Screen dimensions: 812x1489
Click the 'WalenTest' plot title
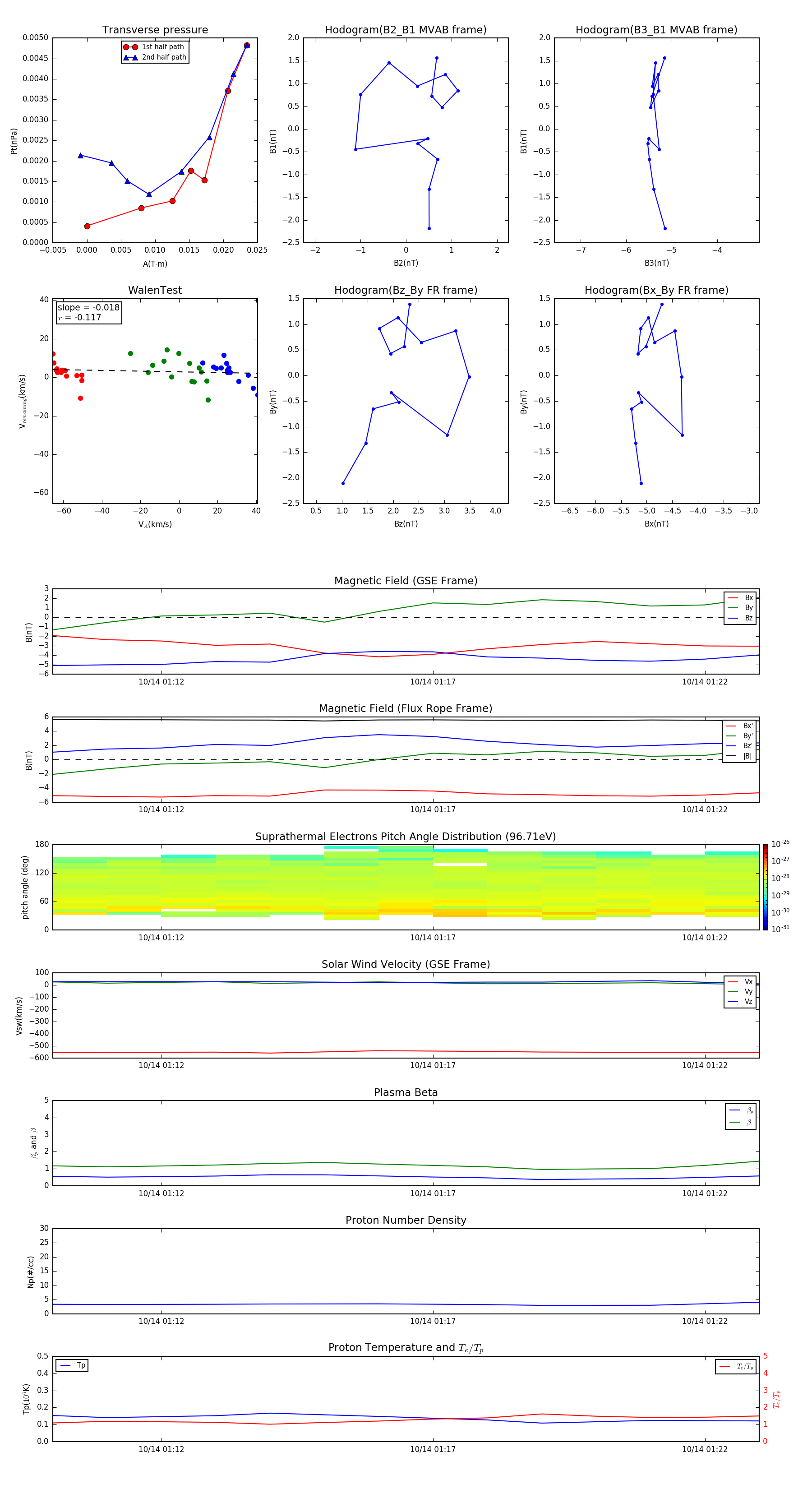click(x=155, y=290)
